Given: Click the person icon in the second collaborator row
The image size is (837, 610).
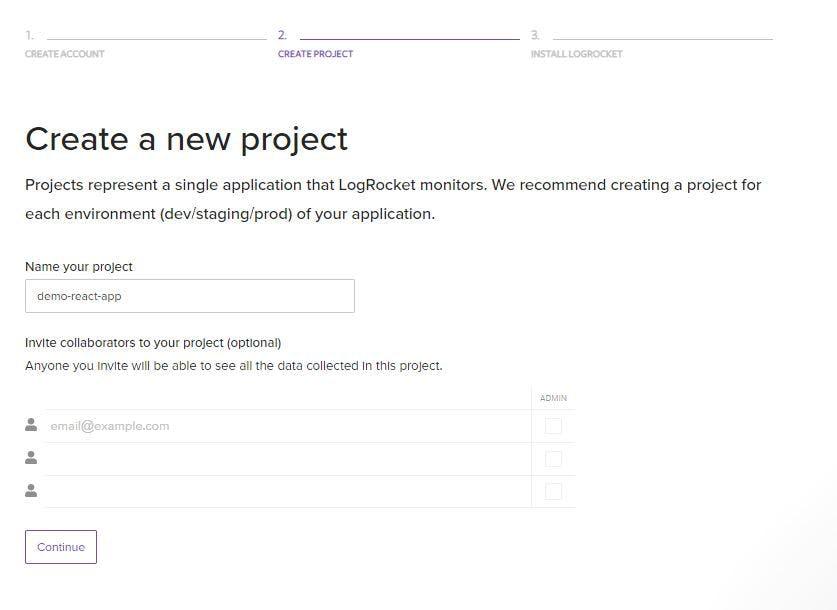Looking at the screenshot, I should point(31,458).
